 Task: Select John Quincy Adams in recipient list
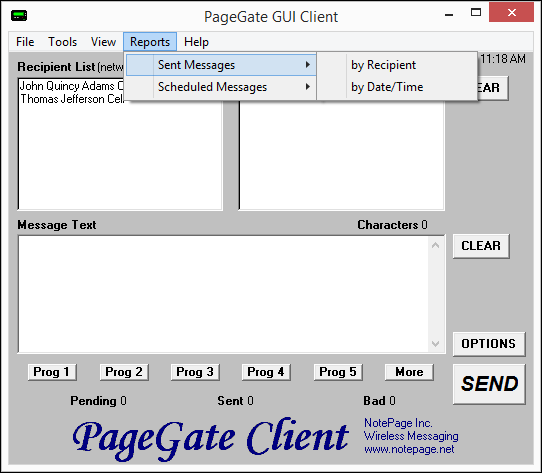[x=72, y=86]
